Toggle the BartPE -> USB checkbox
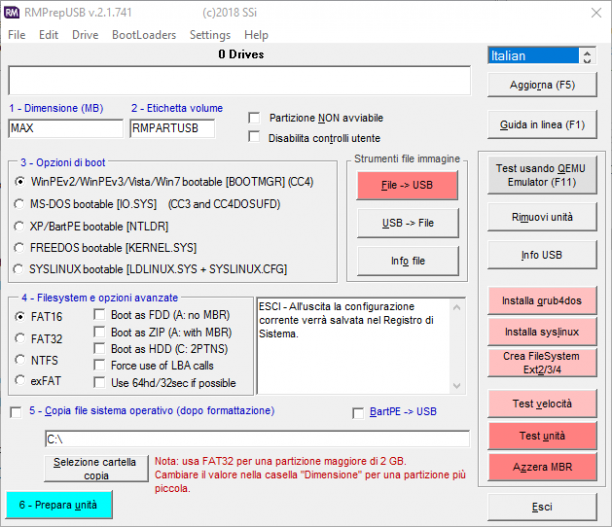The image size is (612, 527). pos(358,413)
